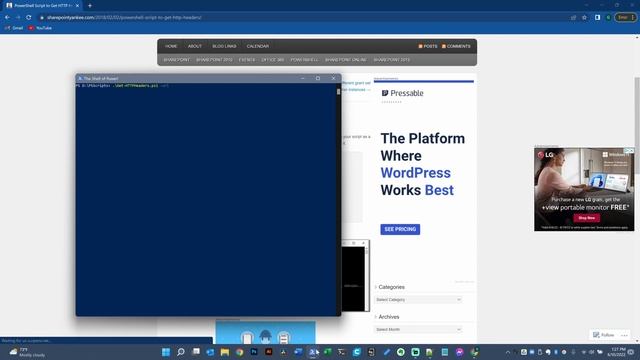The image size is (640, 360).
Task: Click the PowerShell window title bar icon
Action: coord(80,78)
